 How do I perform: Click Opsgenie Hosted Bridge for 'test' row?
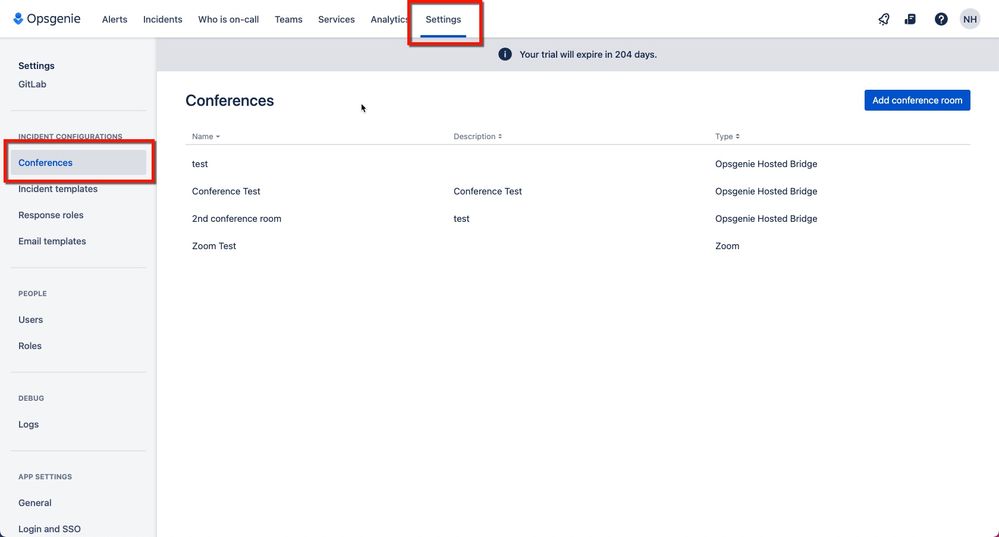click(x=766, y=164)
